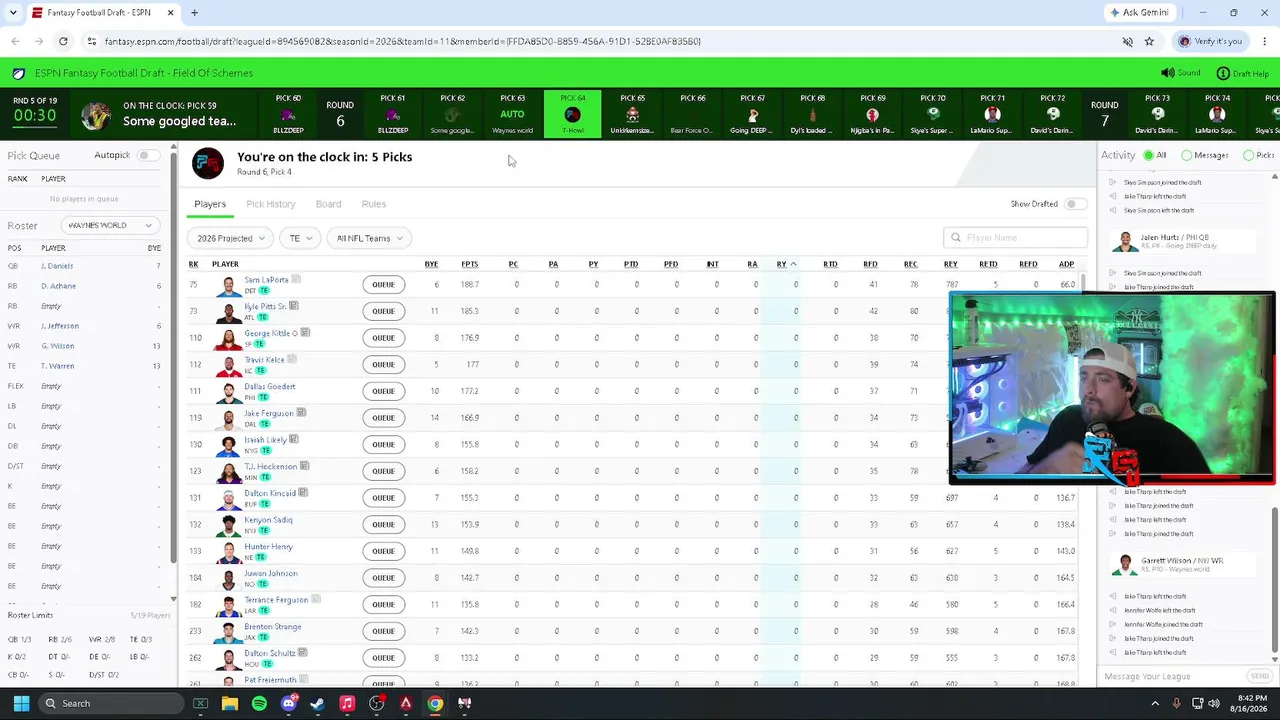Image resolution: width=1280 pixels, height=720 pixels.
Task: Queue Dallas Goedert
Action: (x=383, y=391)
